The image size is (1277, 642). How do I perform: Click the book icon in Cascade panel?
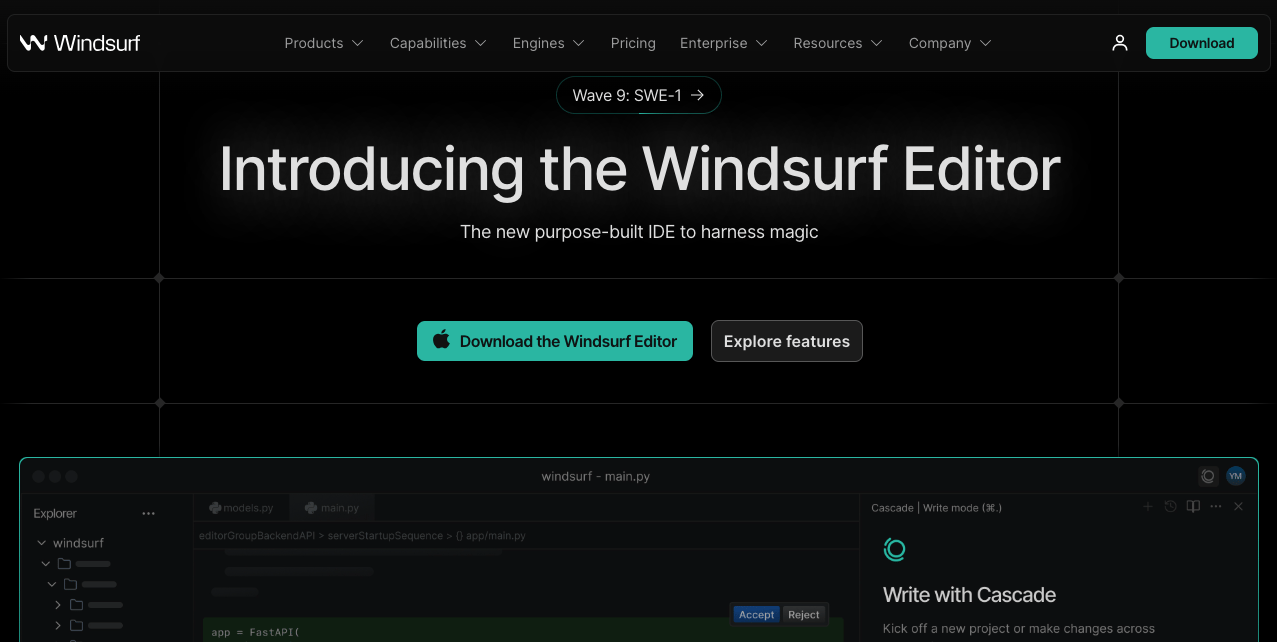point(1193,507)
